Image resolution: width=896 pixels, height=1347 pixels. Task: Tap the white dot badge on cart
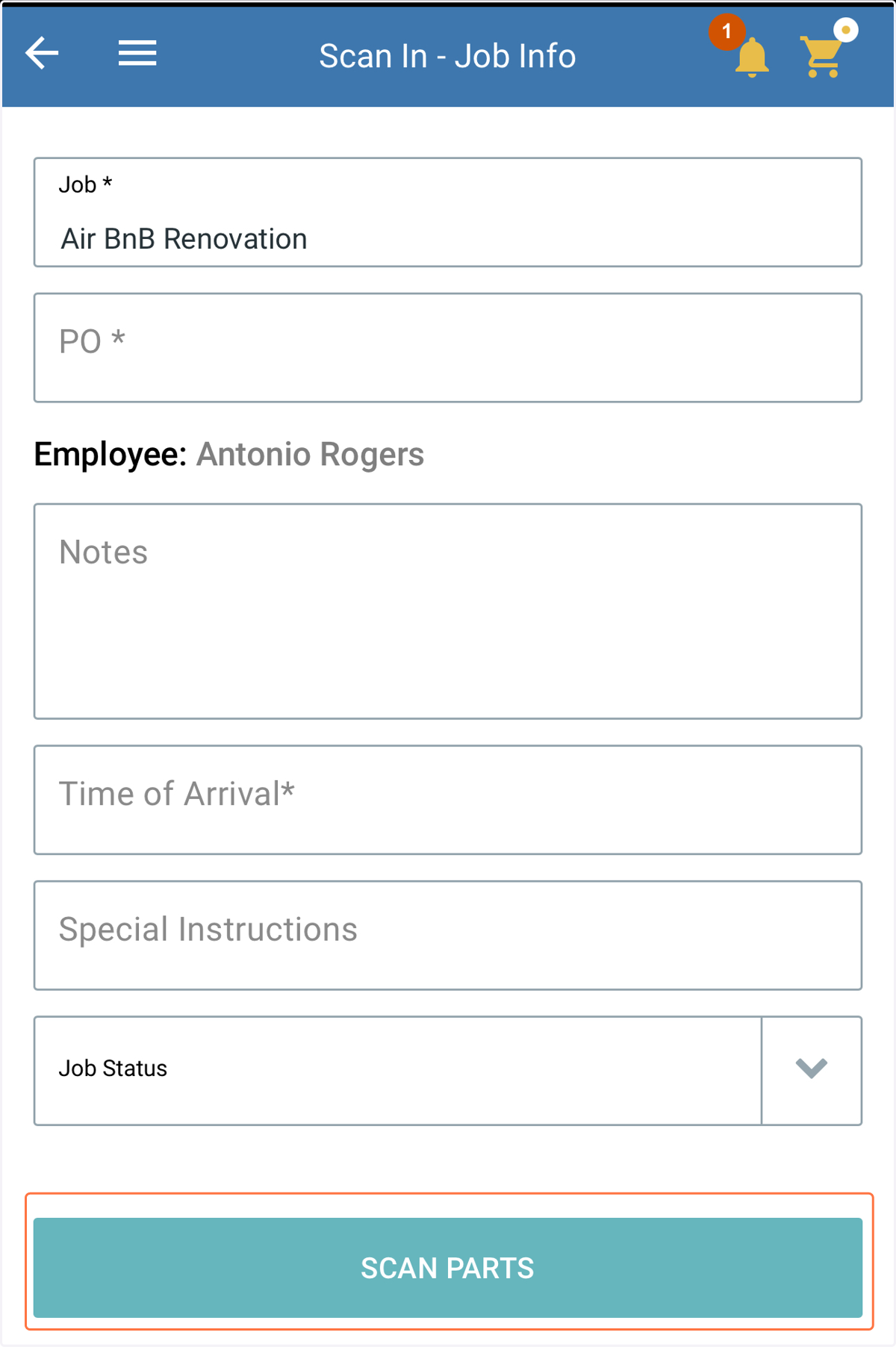click(x=846, y=30)
